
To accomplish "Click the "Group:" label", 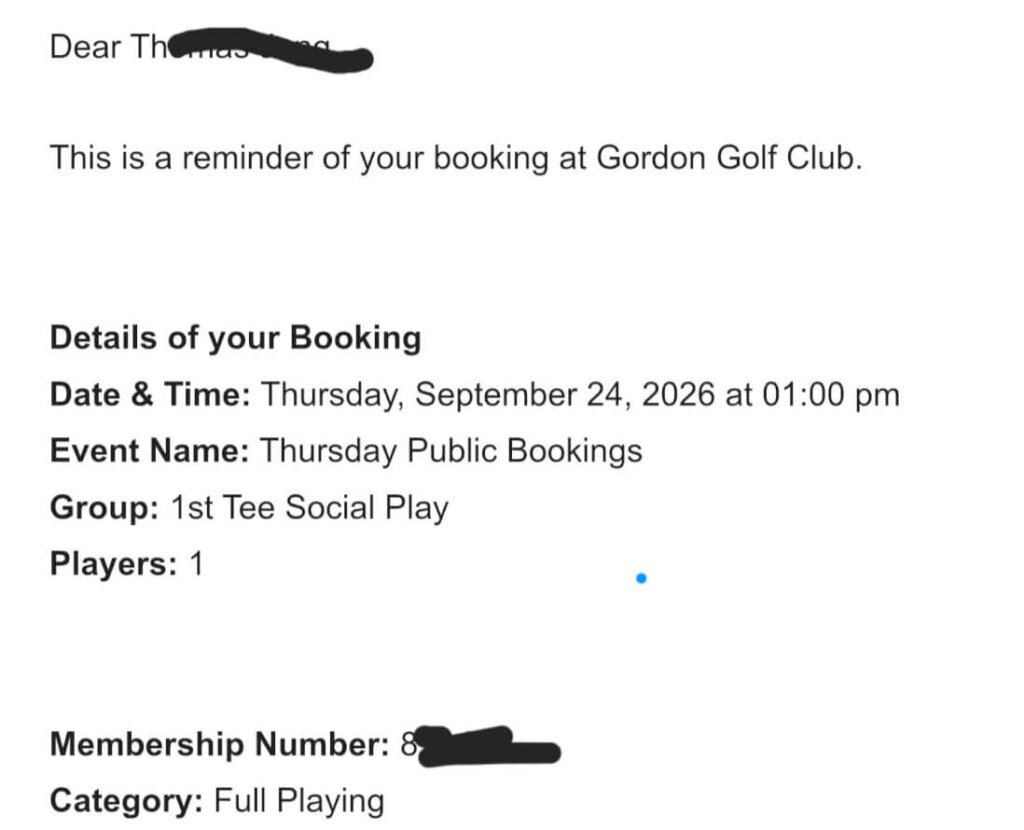I will (104, 508).
